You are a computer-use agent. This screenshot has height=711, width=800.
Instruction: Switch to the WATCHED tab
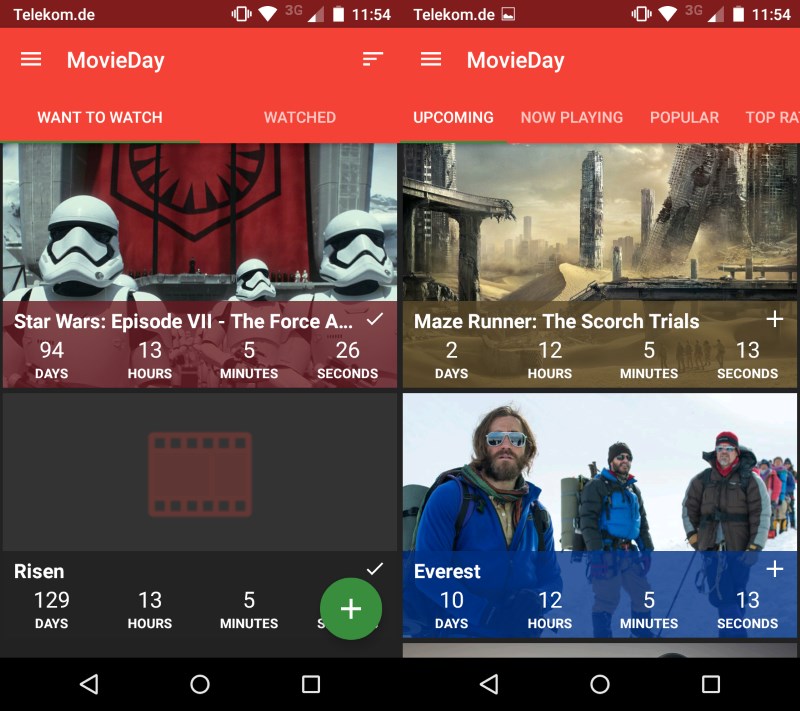coord(300,117)
